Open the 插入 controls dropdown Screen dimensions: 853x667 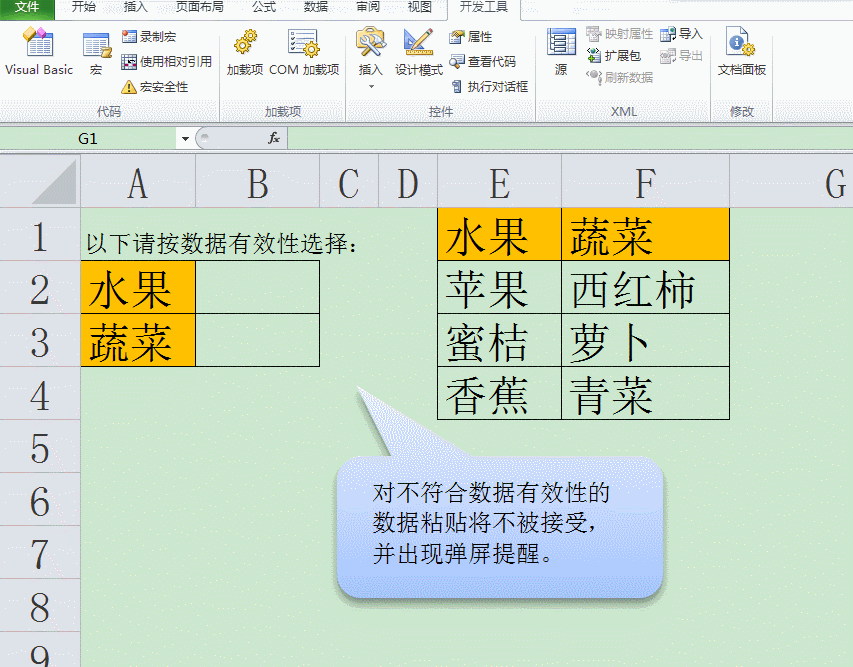point(370,58)
